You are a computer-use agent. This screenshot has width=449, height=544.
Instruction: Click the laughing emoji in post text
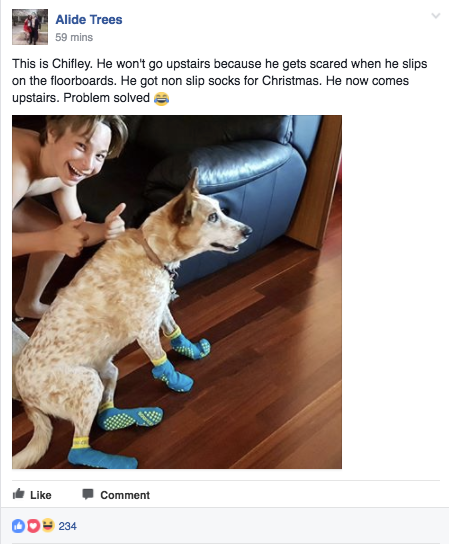[x=161, y=99]
